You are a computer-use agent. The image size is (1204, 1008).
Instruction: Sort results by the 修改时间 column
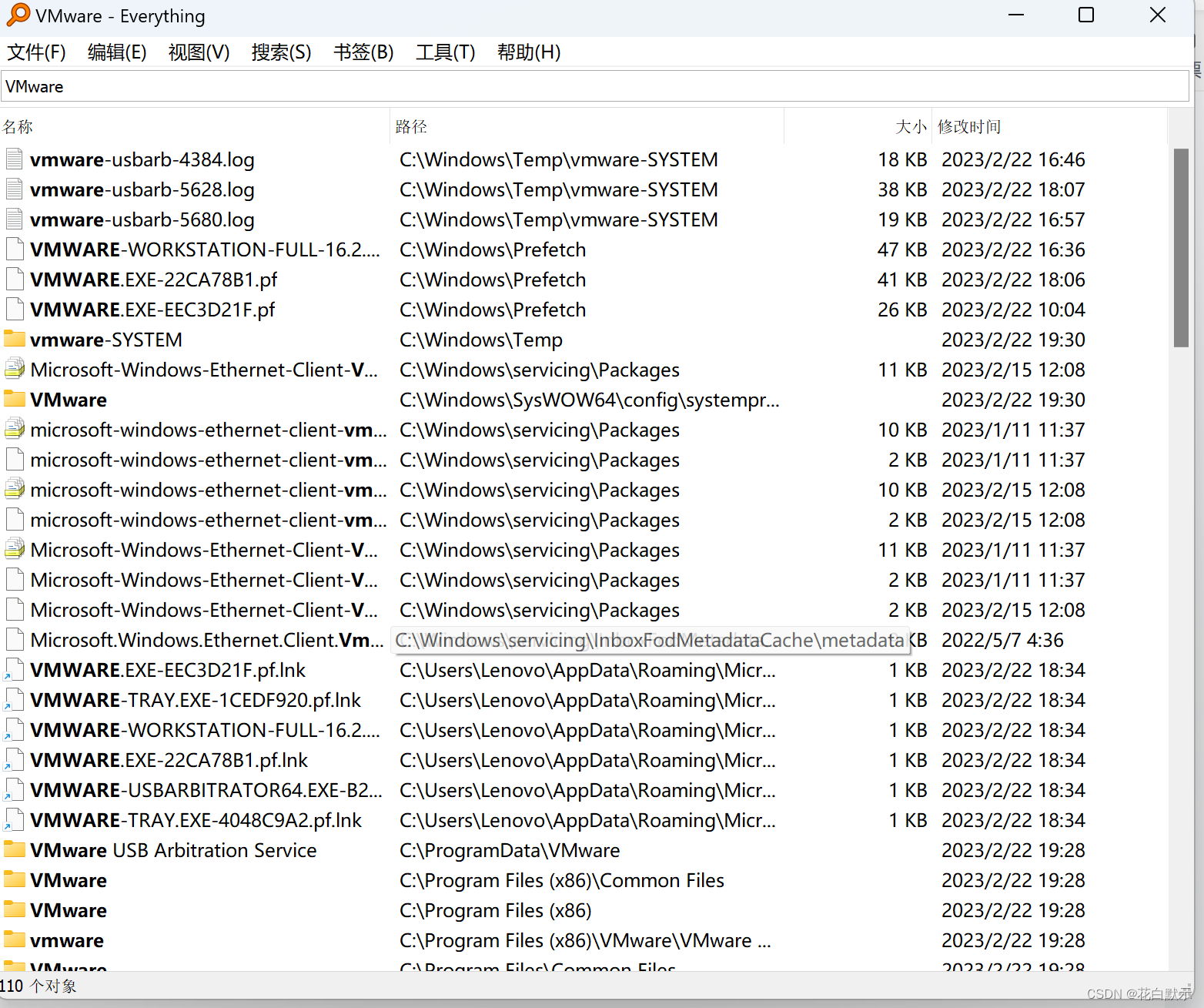tap(969, 126)
